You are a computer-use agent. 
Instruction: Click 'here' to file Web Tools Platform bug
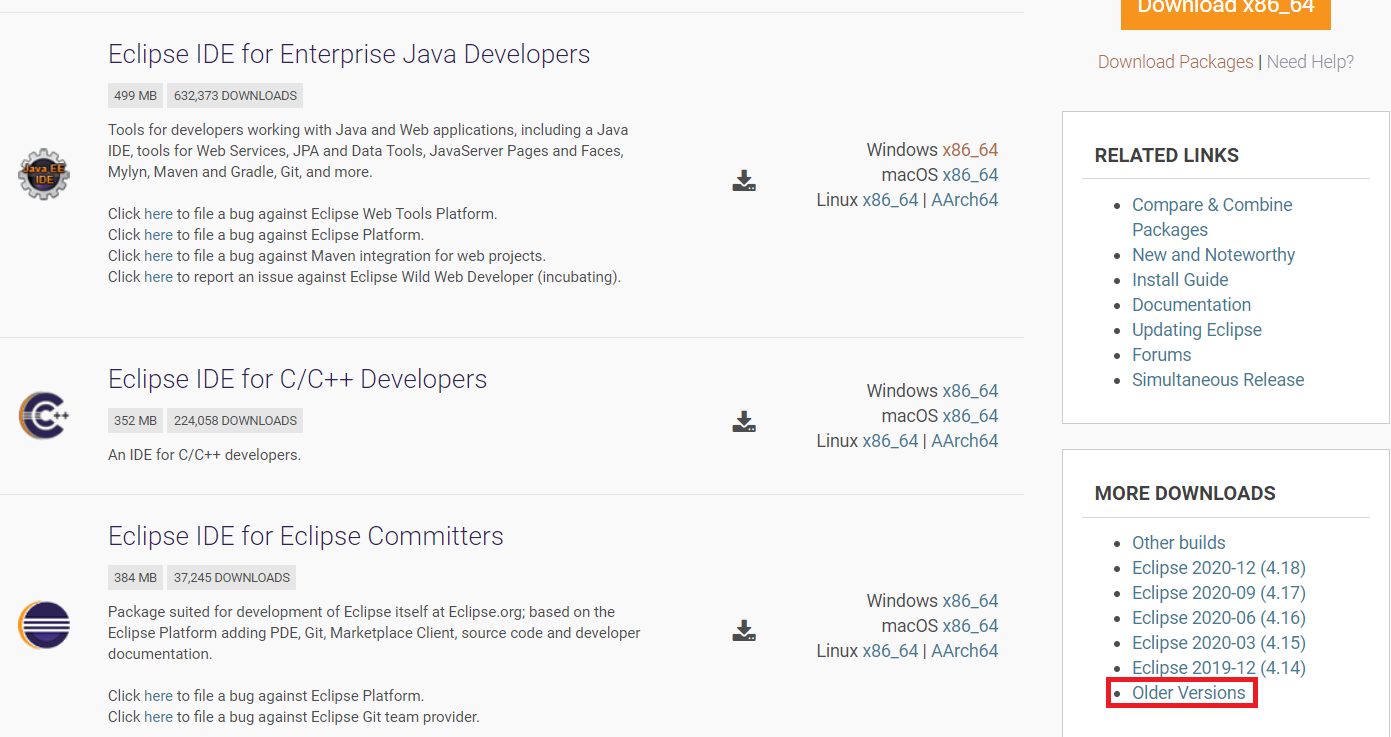[x=158, y=214]
